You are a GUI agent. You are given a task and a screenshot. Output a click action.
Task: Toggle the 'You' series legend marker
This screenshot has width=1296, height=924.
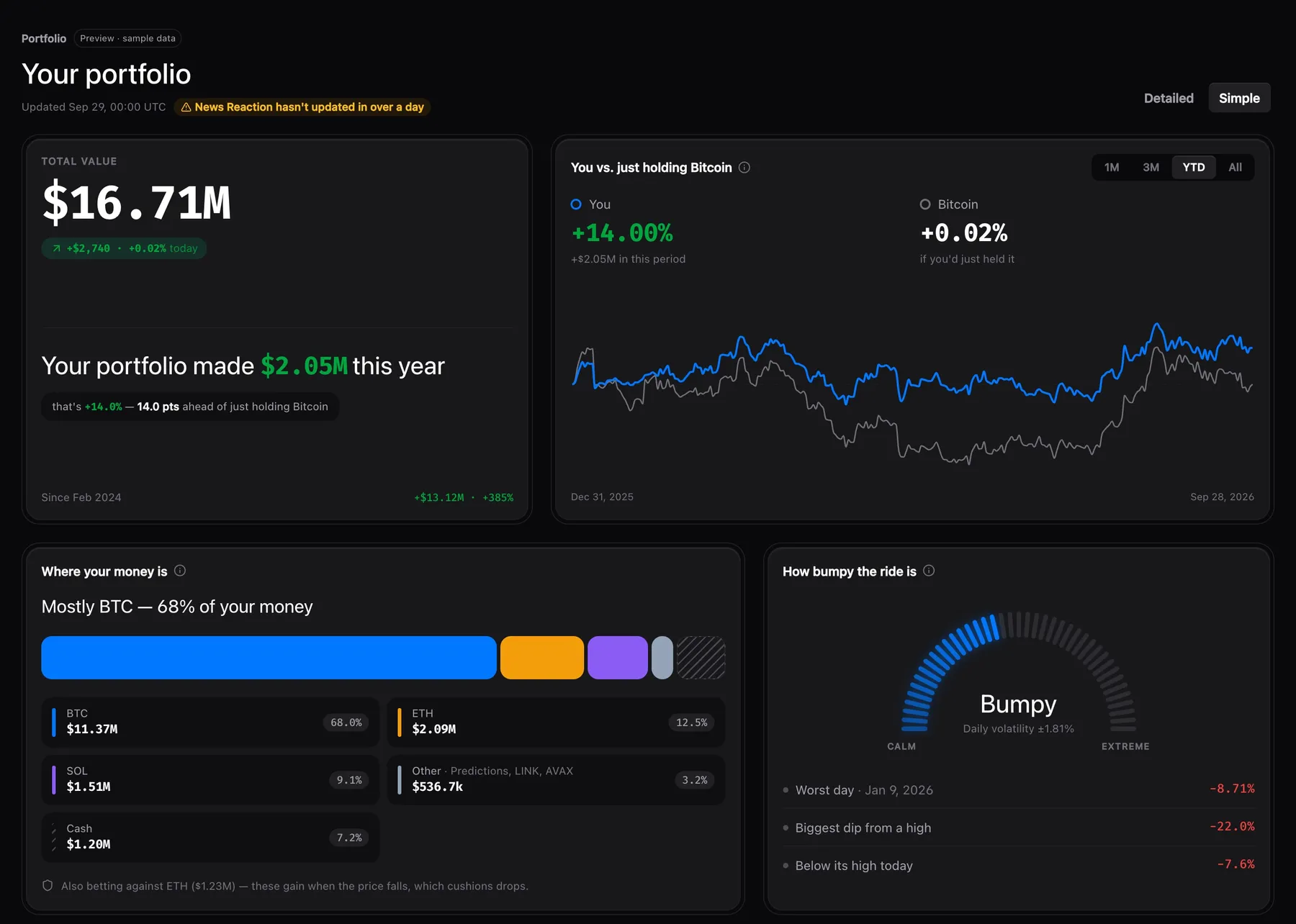pyautogui.click(x=576, y=204)
